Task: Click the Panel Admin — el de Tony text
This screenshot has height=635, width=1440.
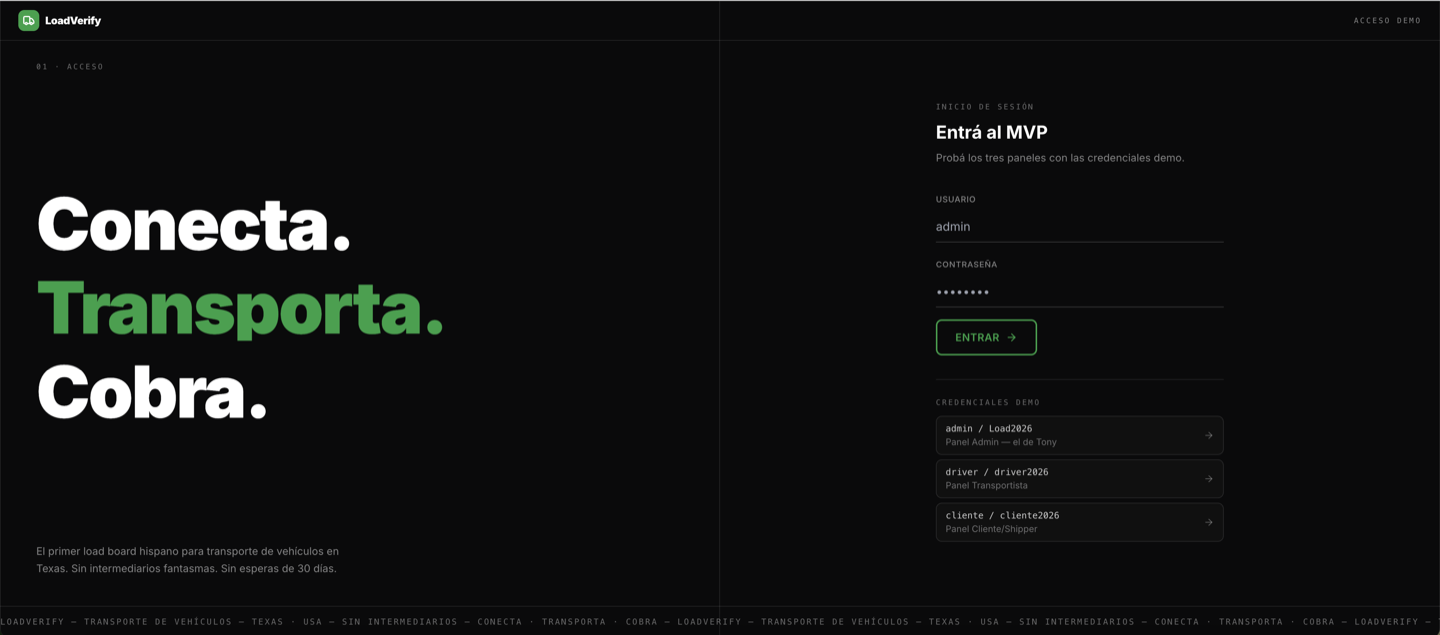Action: [1001, 442]
